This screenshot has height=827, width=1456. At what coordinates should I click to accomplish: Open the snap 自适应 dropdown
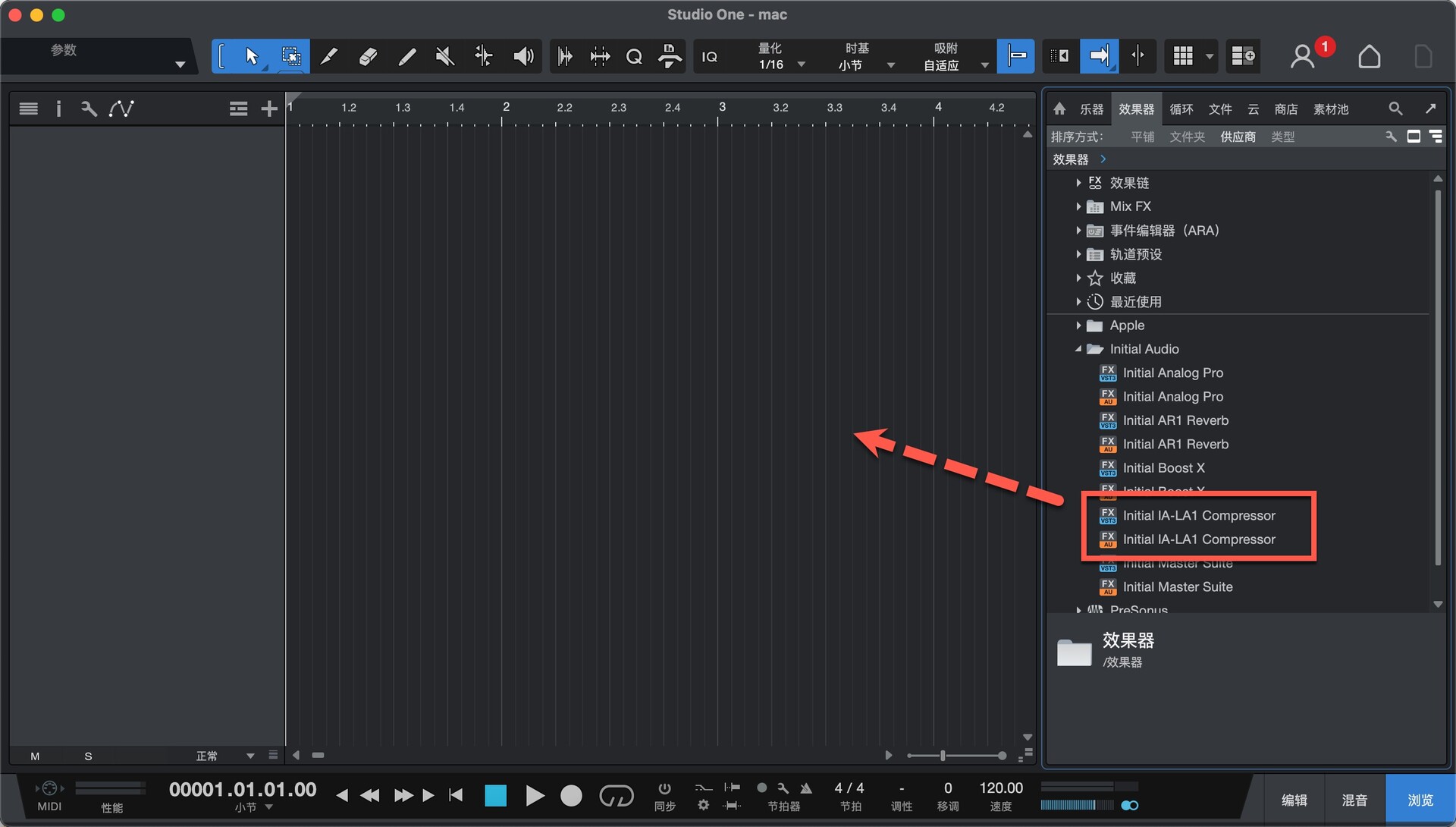[955, 65]
